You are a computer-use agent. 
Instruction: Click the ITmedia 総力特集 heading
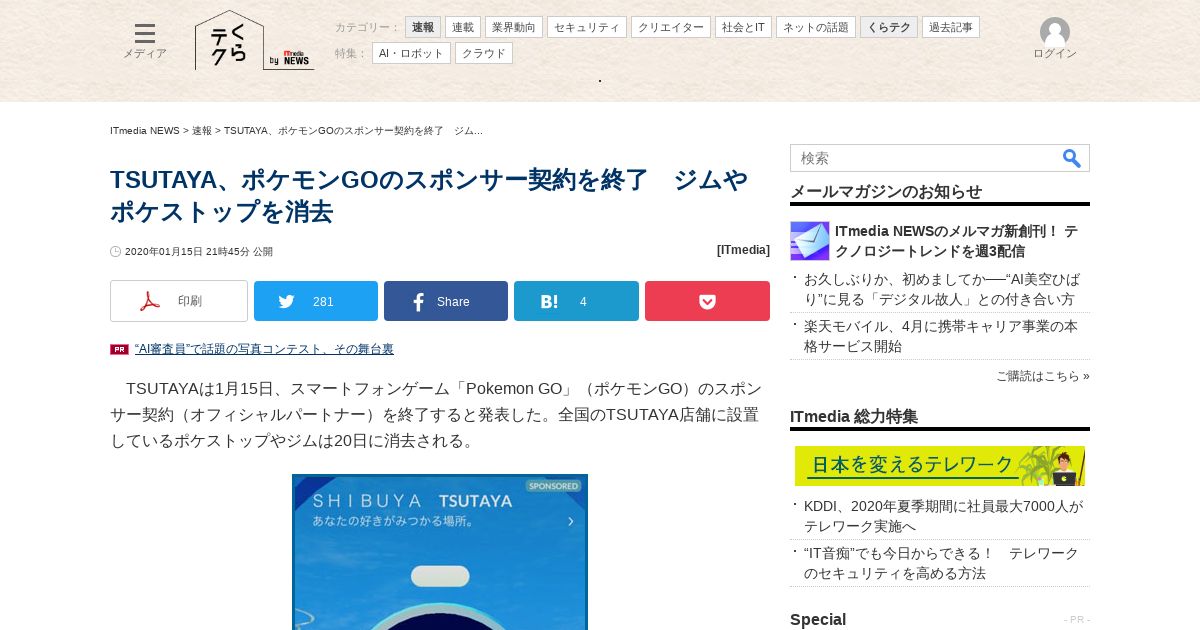click(x=854, y=416)
